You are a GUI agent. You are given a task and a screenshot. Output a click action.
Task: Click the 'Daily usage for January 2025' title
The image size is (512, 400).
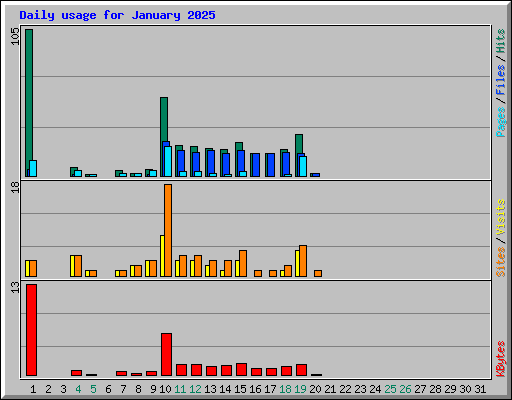[117, 15]
